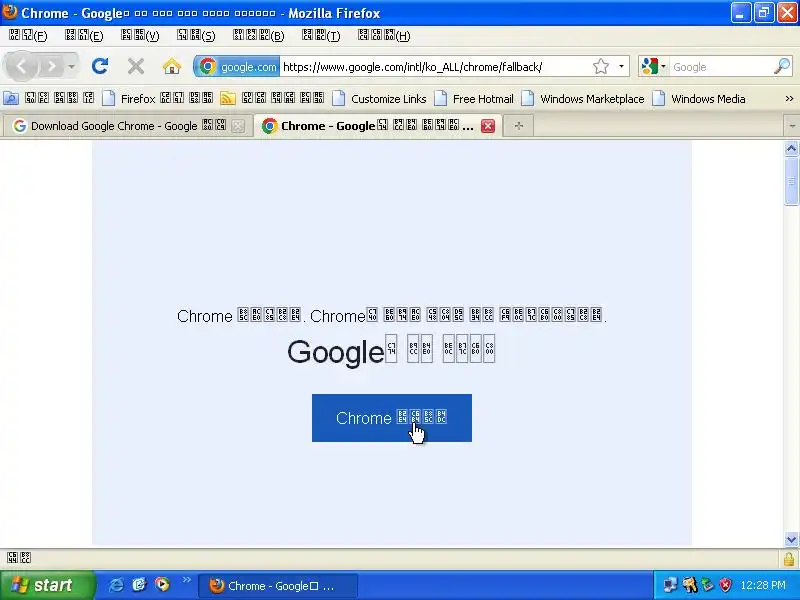Click the Firefox taskbar window button
This screenshot has height=600, width=800.
(x=278, y=586)
